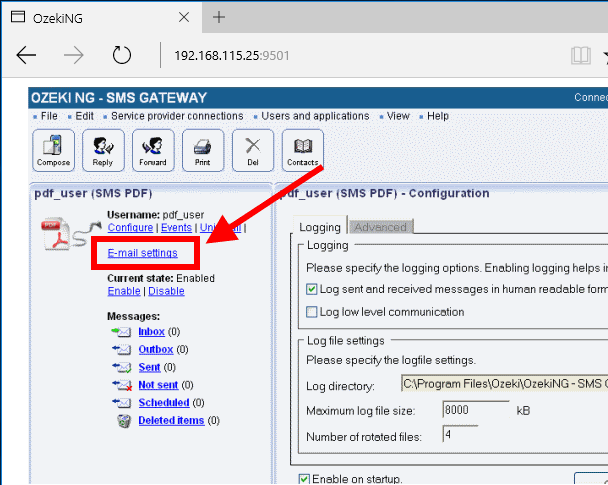Open the E-mail settings link
This screenshot has height=485, width=608.
click(x=143, y=253)
